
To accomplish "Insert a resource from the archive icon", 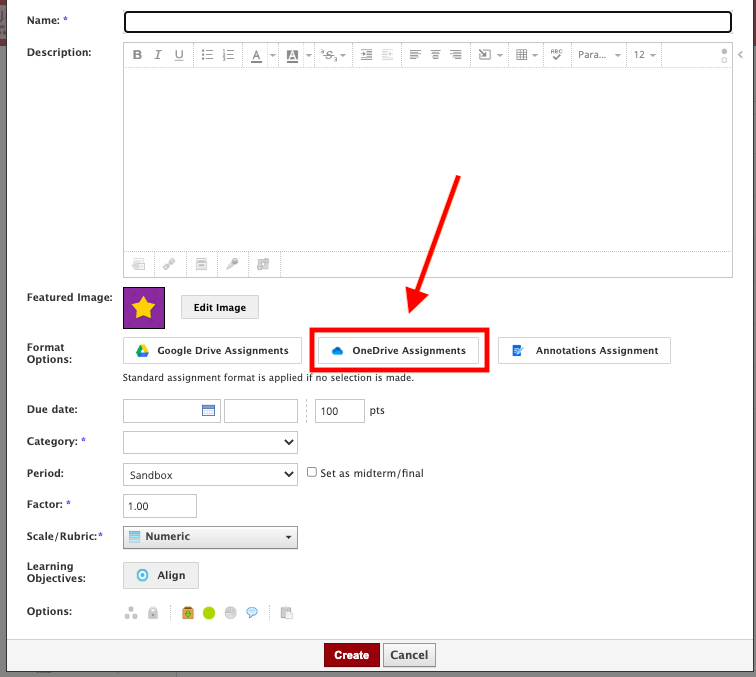I will click(201, 264).
